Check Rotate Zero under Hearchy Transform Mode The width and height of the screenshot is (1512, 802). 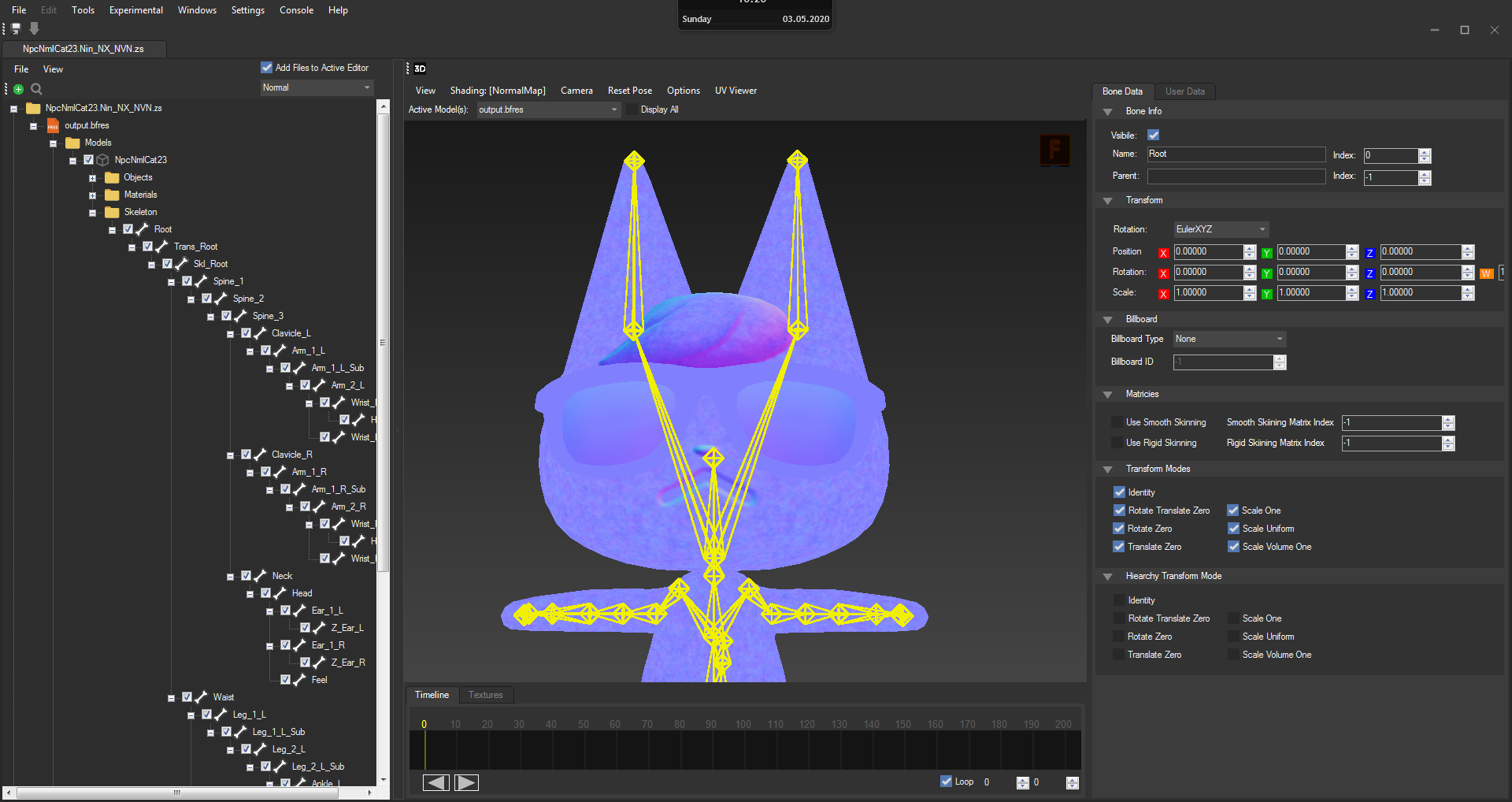tap(1119, 637)
